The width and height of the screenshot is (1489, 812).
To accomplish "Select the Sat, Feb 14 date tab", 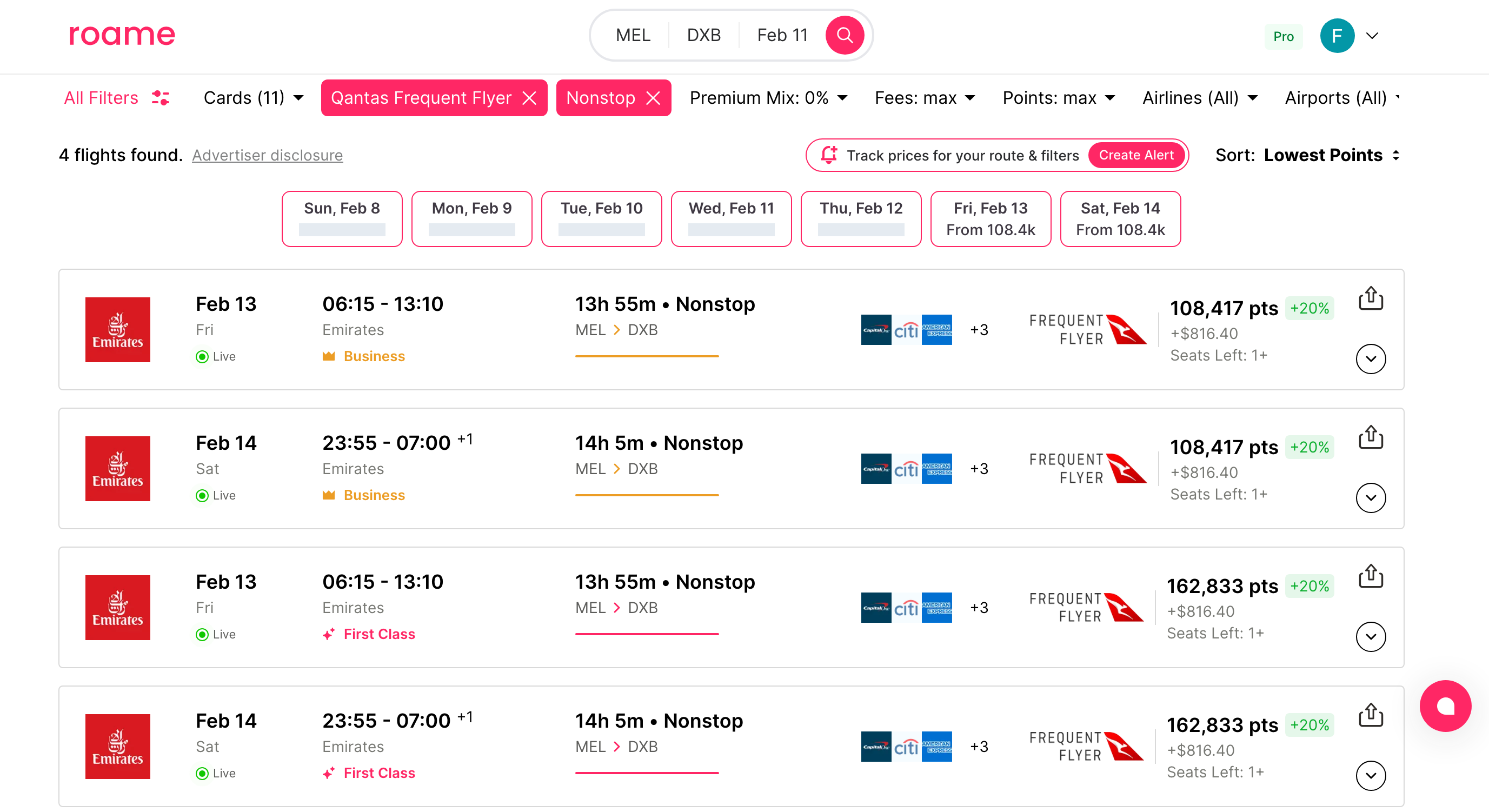I will click(x=1120, y=218).
